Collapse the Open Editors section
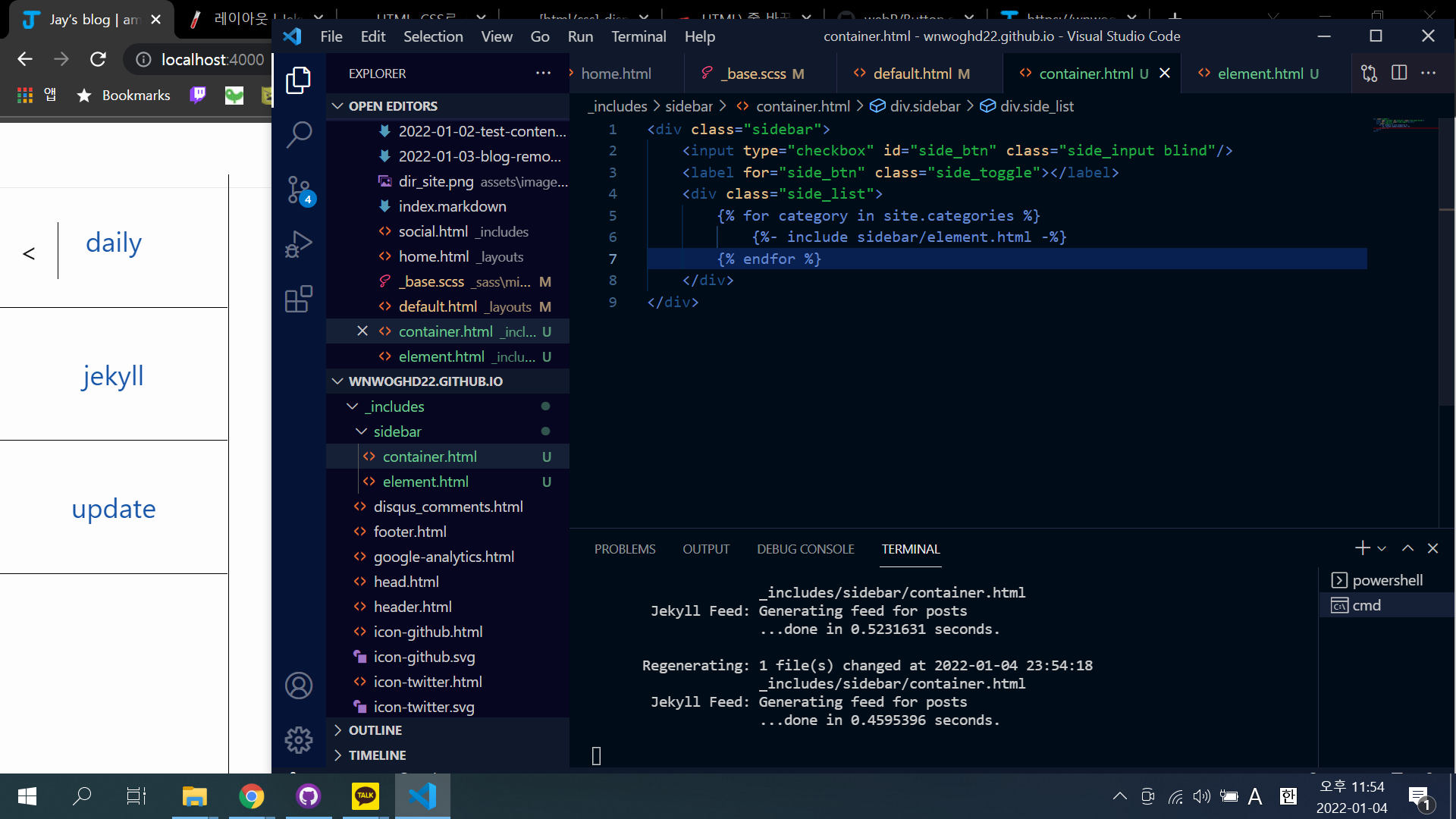Screen dimensions: 1456x819 click(x=447, y=106)
